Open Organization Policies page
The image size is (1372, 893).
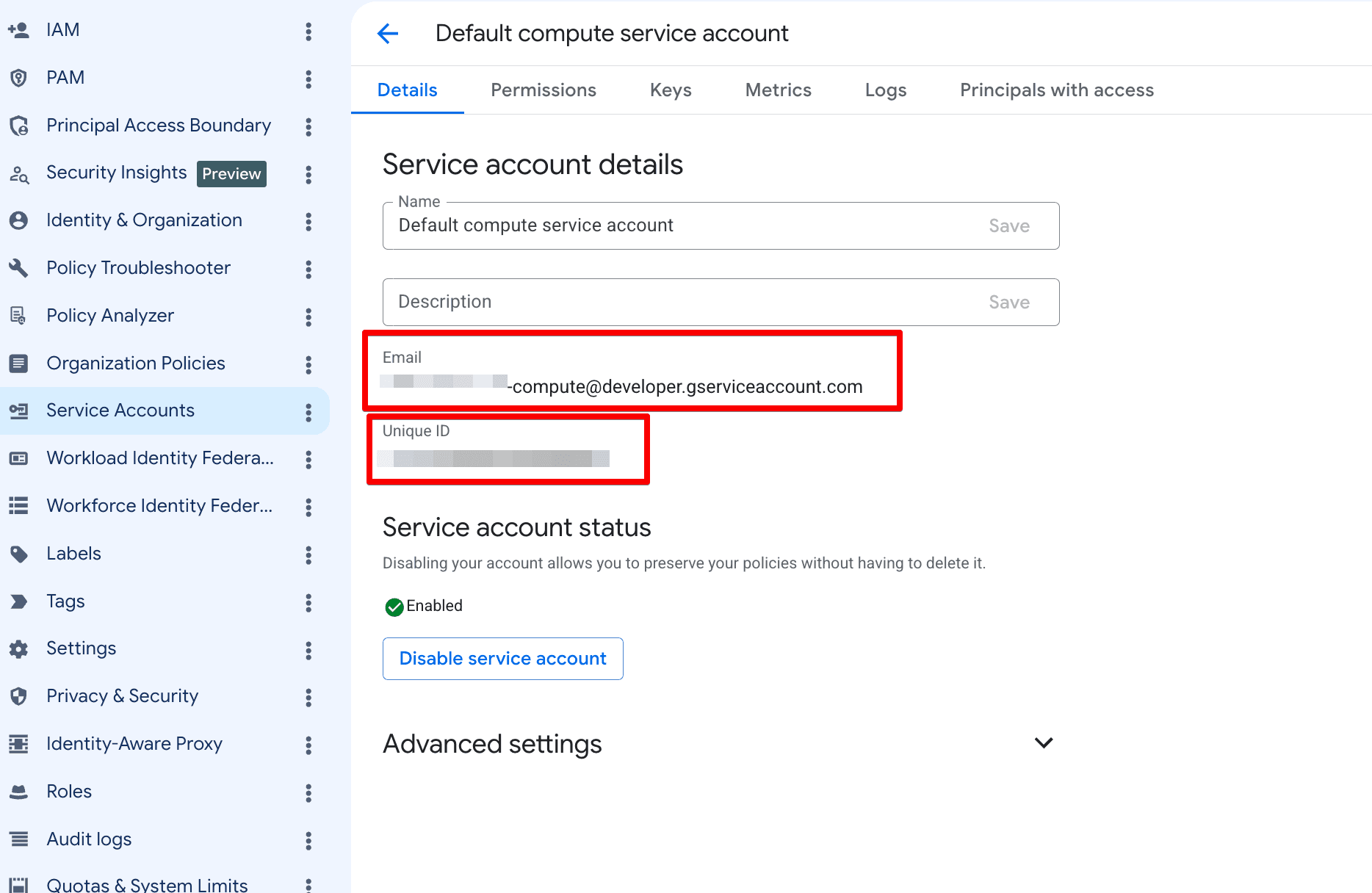click(x=136, y=364)
